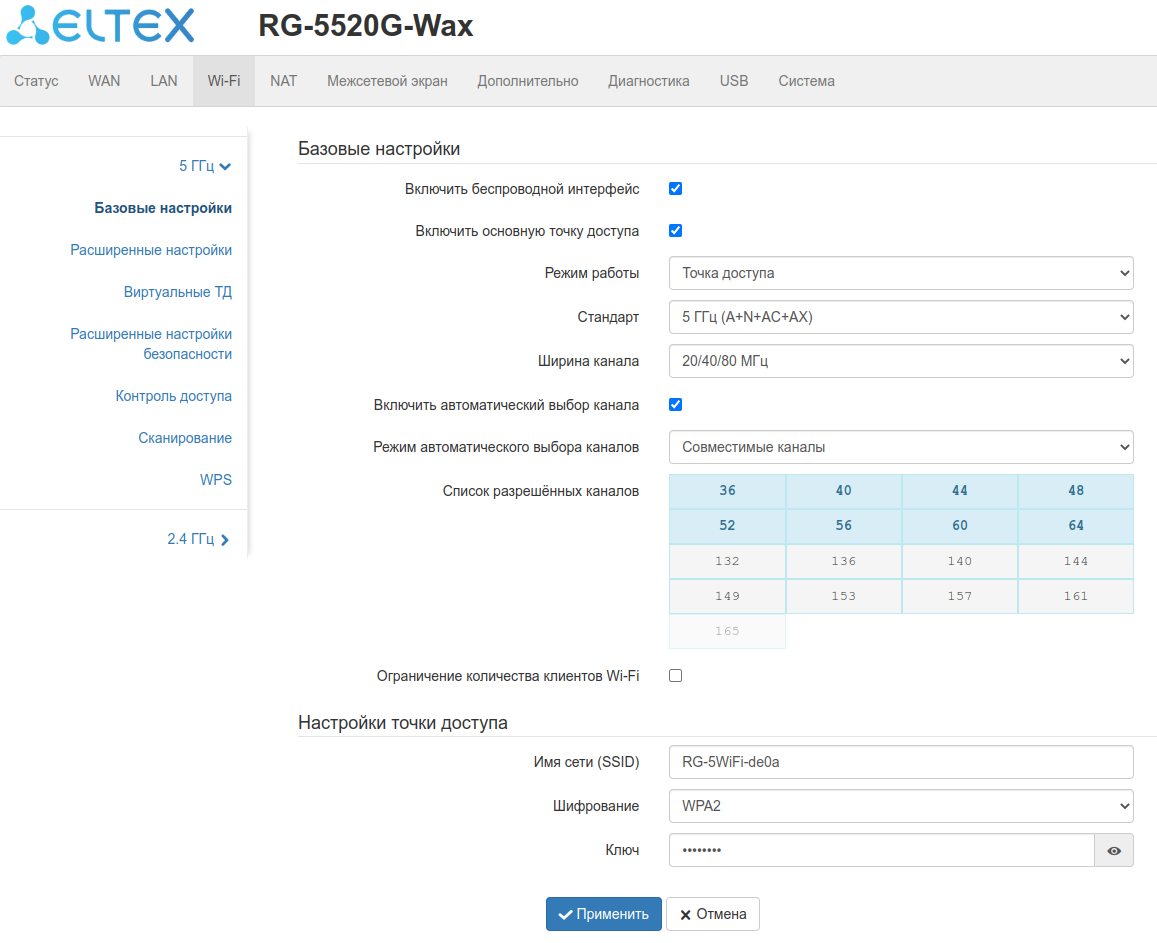The image size is (1157, 943).
Task: Uncheck the main access point checkbox
Action: 675,231
